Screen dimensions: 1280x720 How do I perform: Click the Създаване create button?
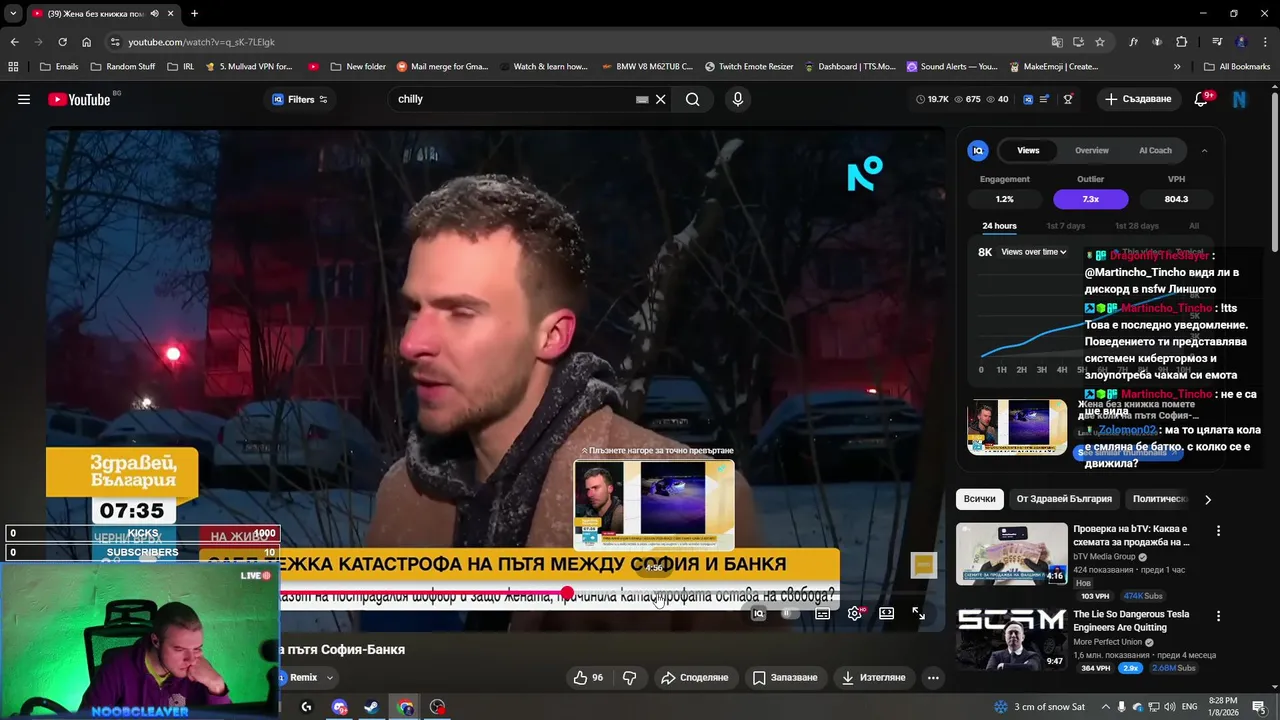click(x=1138, y=99)
